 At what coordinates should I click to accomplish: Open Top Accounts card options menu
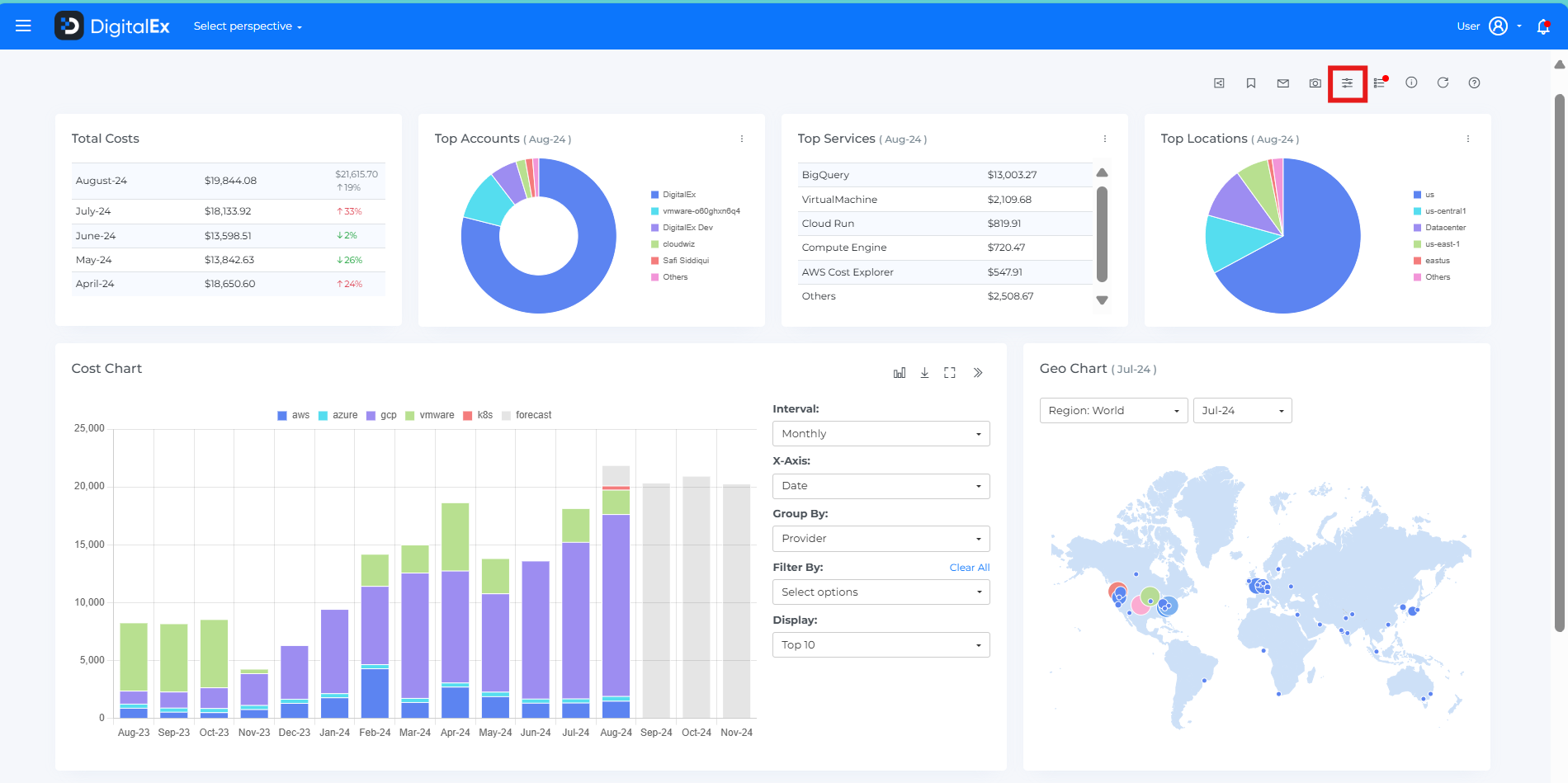742,139
